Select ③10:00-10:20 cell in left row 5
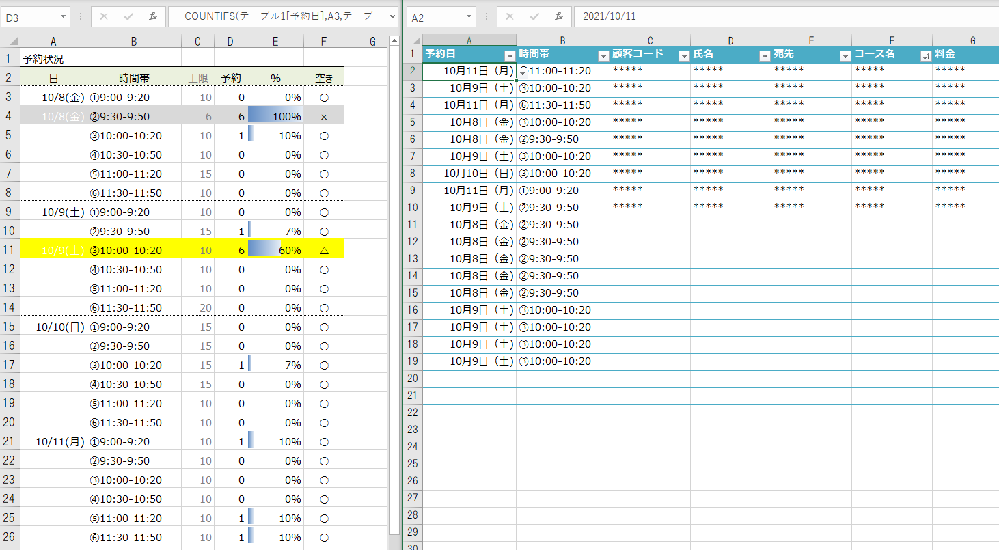999x550 pixels. click(134, 136)
